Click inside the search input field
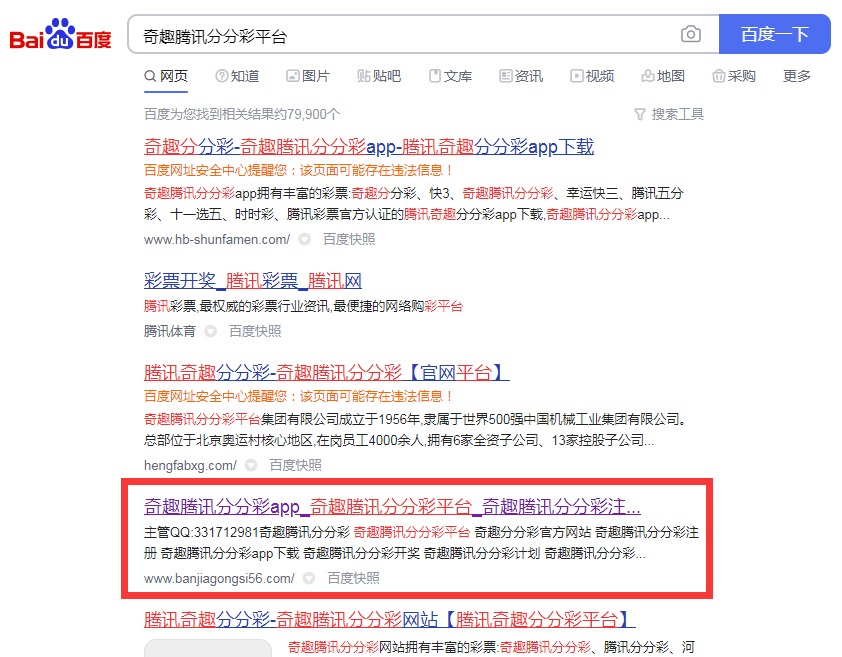Viewport: 842px width, 657px height. pyautogui.click(x=400, y=33)
